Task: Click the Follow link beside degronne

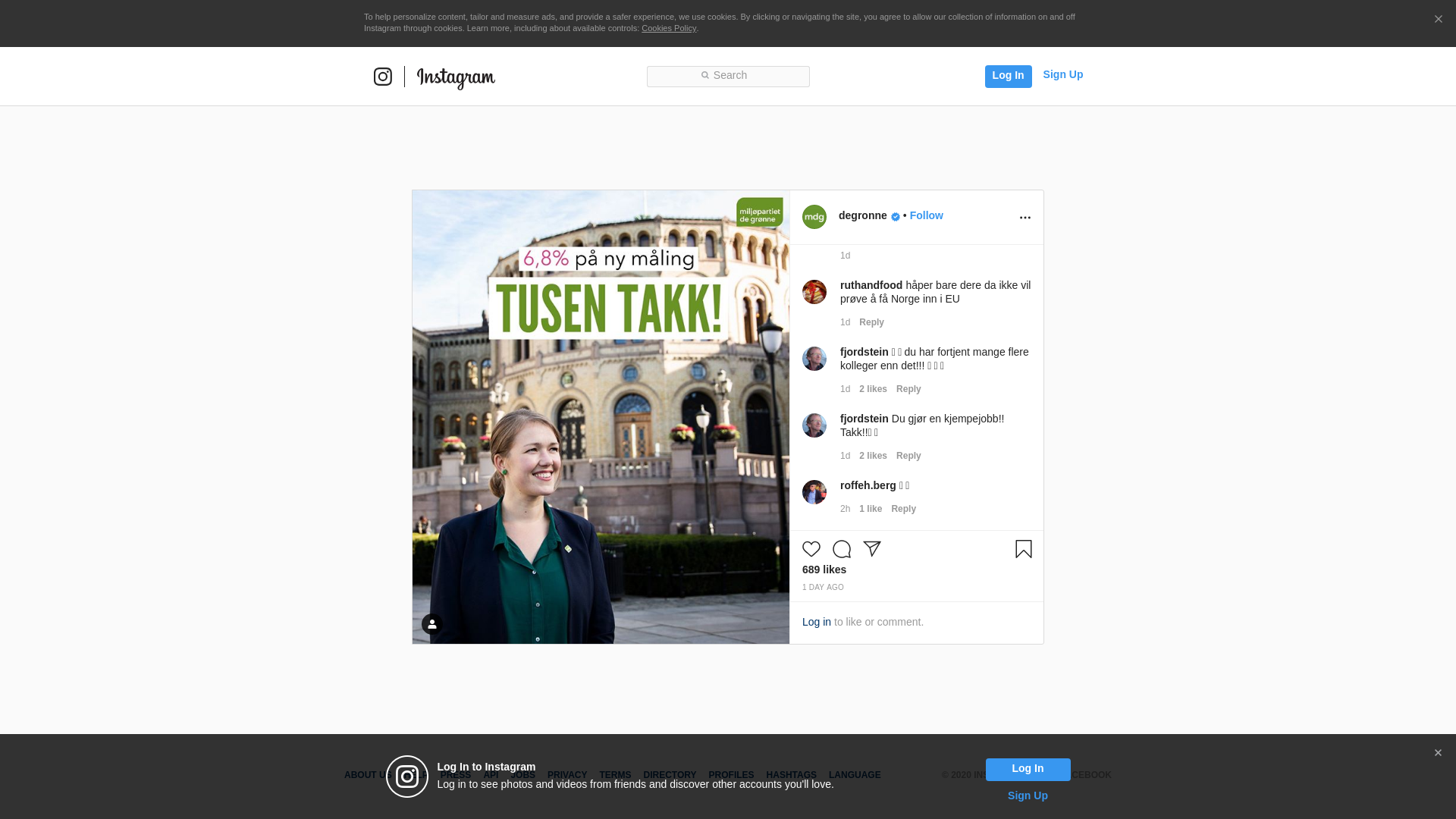Action: point(926,215)
